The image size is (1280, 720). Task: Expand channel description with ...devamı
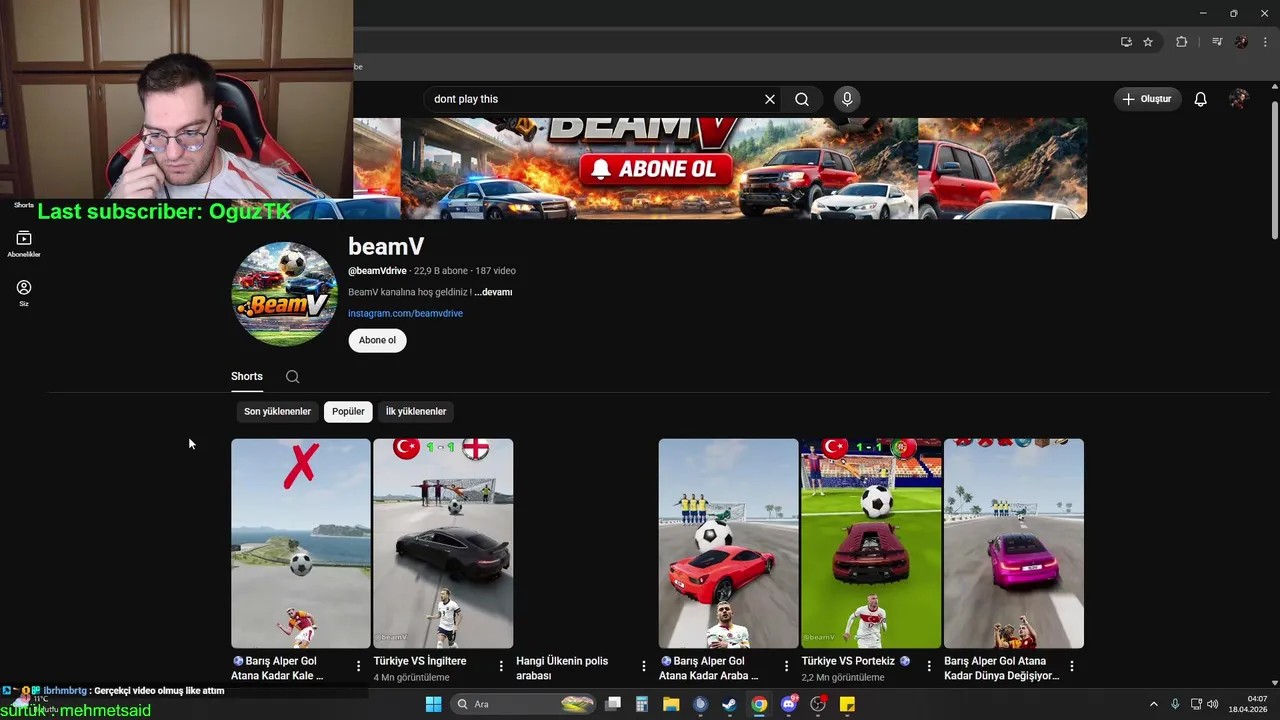coord(494,292)
